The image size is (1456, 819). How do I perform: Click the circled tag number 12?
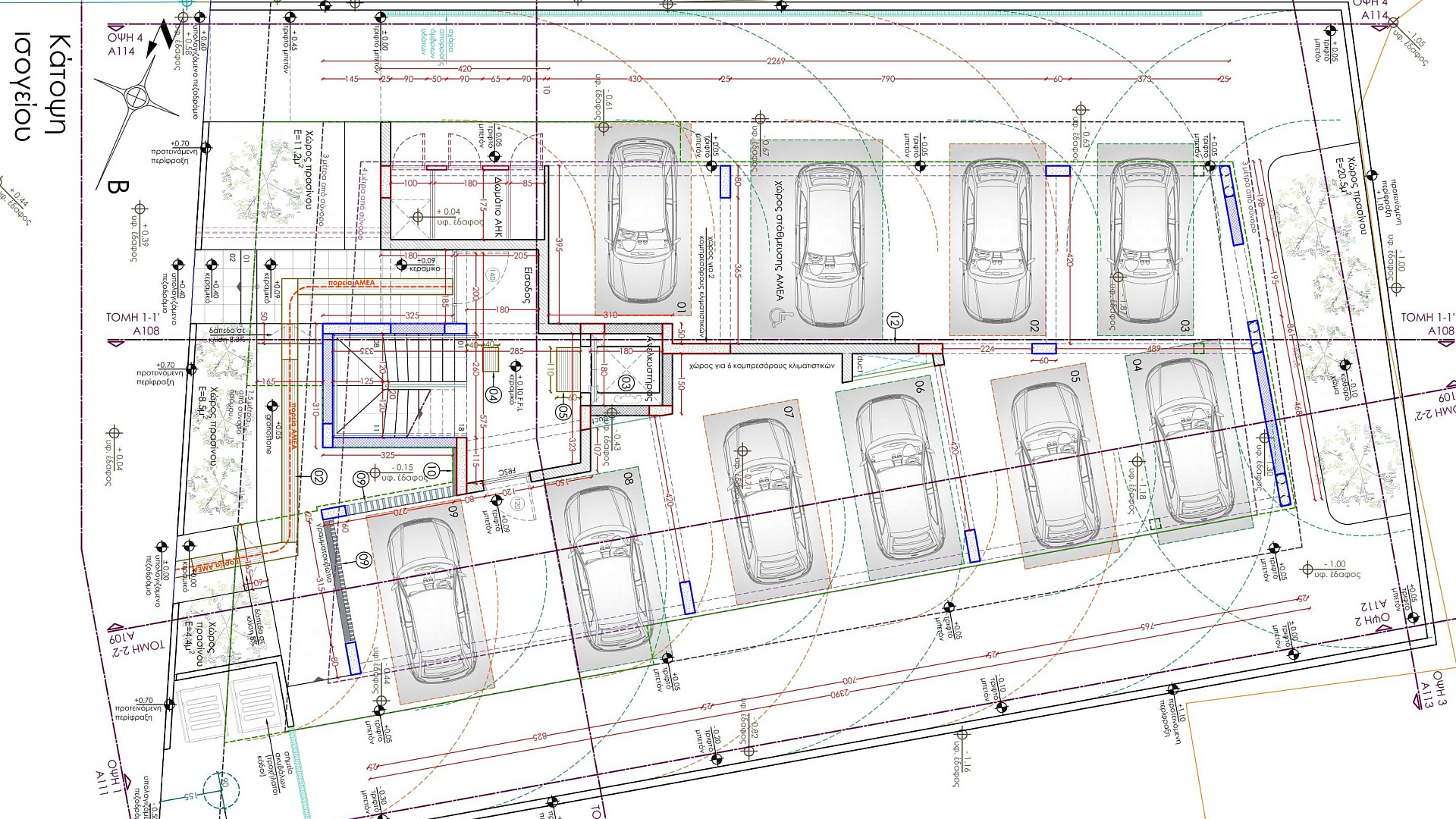coord(895,322)
